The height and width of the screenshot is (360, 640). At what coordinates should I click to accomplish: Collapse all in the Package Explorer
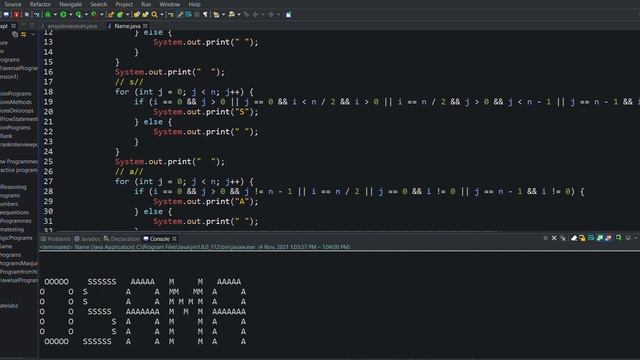tap(15, 34)
